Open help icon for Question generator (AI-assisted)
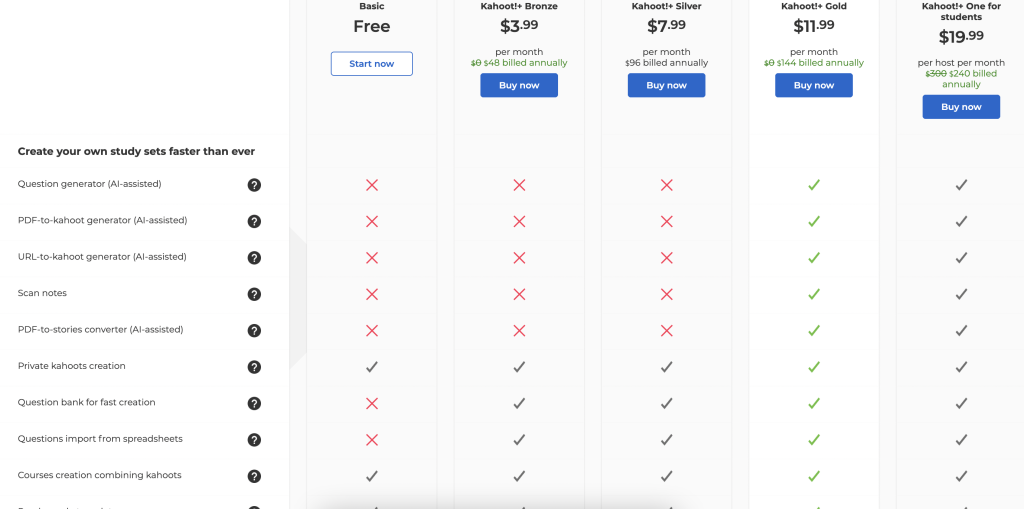Viewport: 1024px width, 509px height. point(254,185)
